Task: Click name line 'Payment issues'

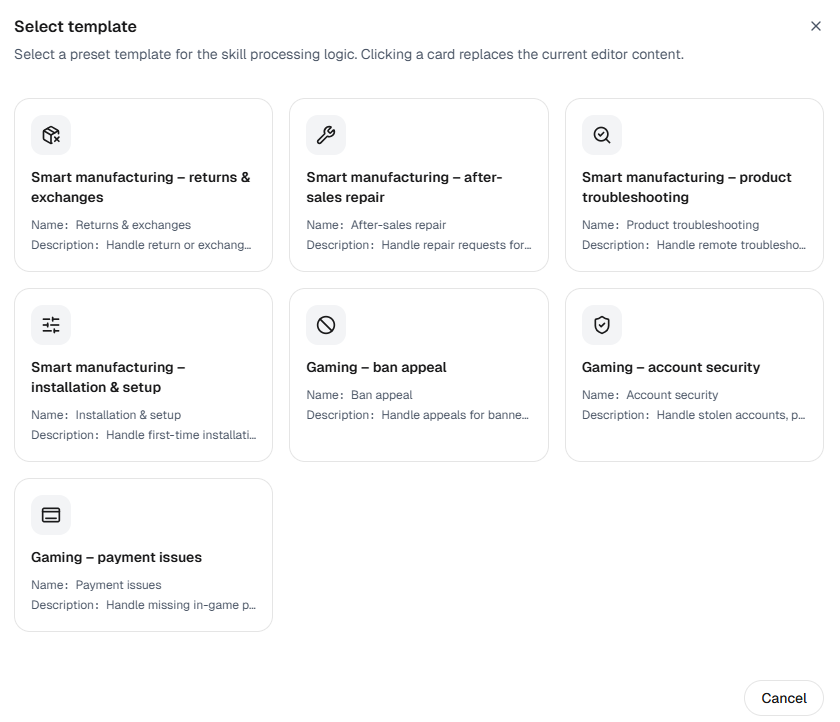Action: 118,585
